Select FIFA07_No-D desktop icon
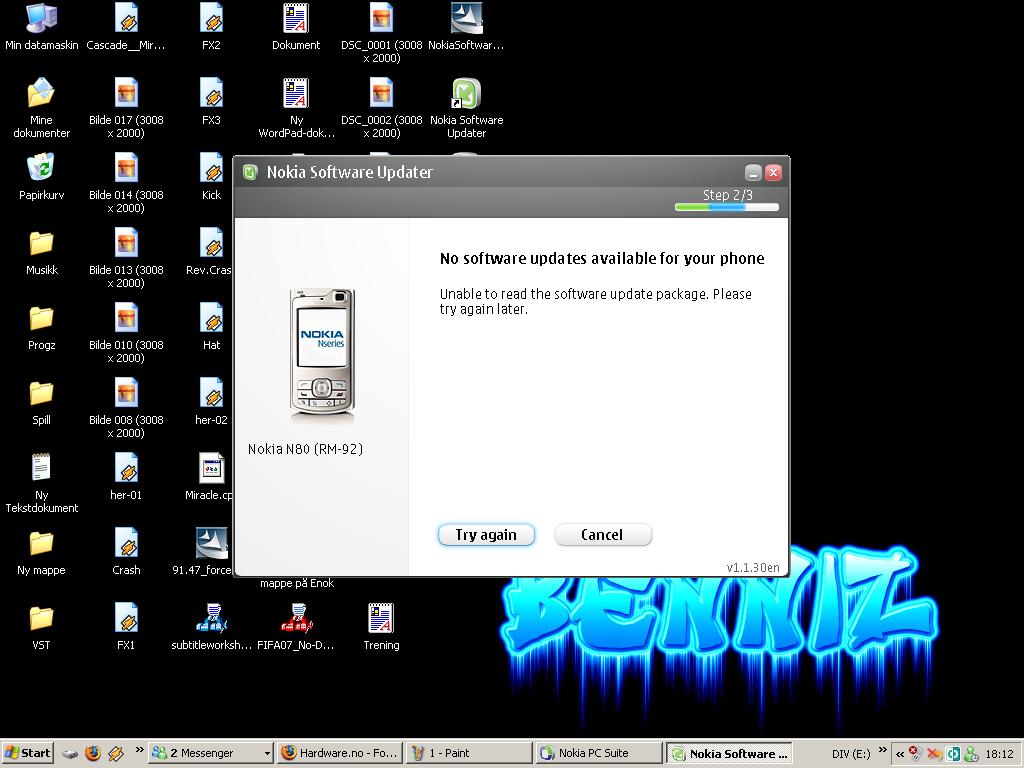1024x768 pixels. click(296, 628)
